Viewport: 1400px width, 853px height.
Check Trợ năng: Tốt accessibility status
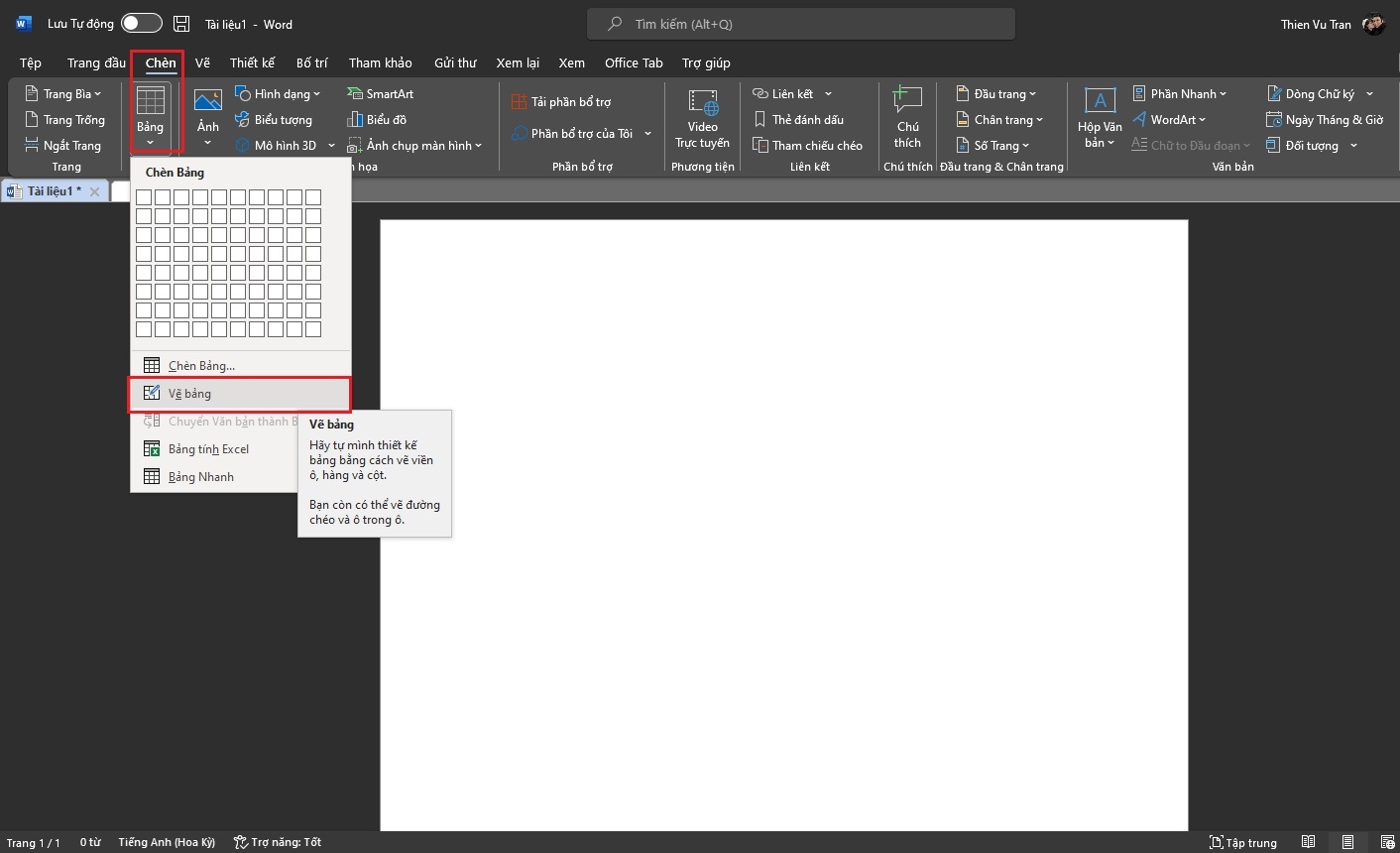[278, 843]
